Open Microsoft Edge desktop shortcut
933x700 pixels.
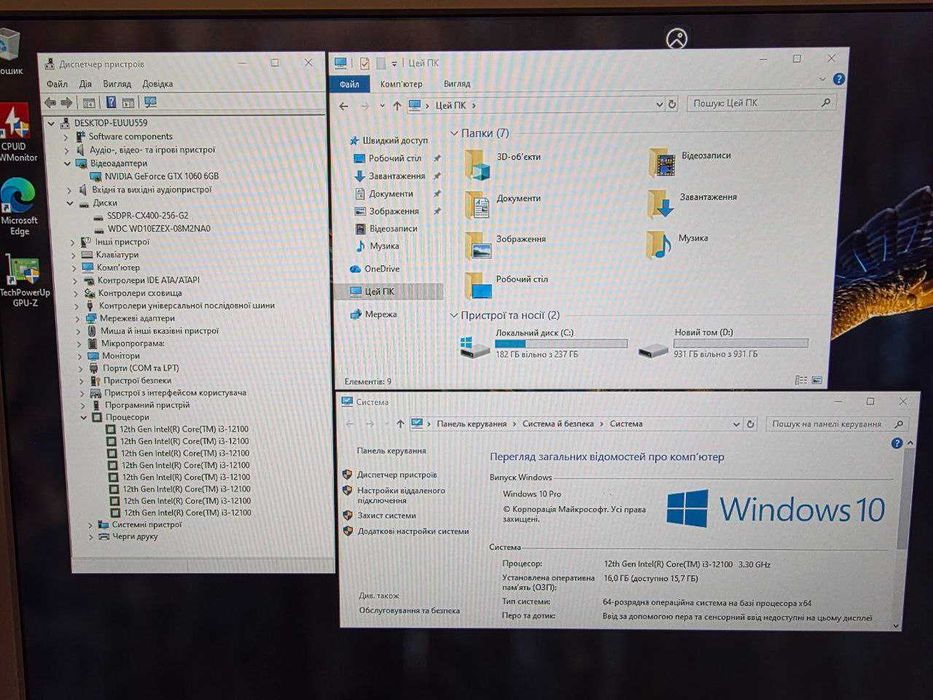(x=18, y=207)
